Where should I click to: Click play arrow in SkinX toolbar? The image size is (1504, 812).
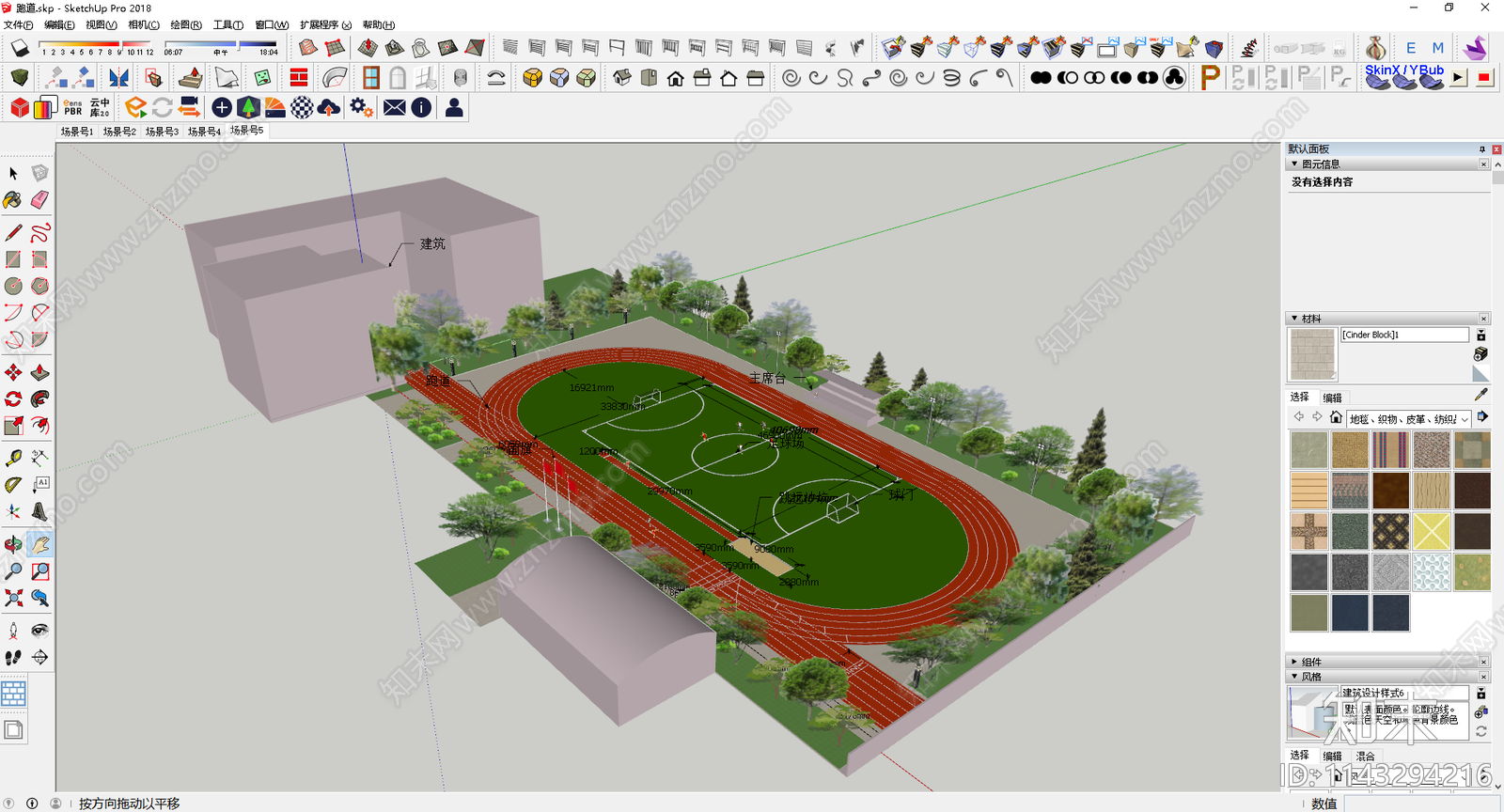(x=1459, y=78)
